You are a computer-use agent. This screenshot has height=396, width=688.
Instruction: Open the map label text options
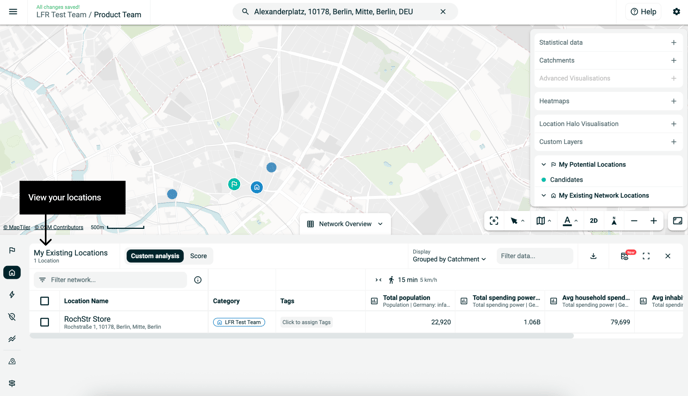570,221
